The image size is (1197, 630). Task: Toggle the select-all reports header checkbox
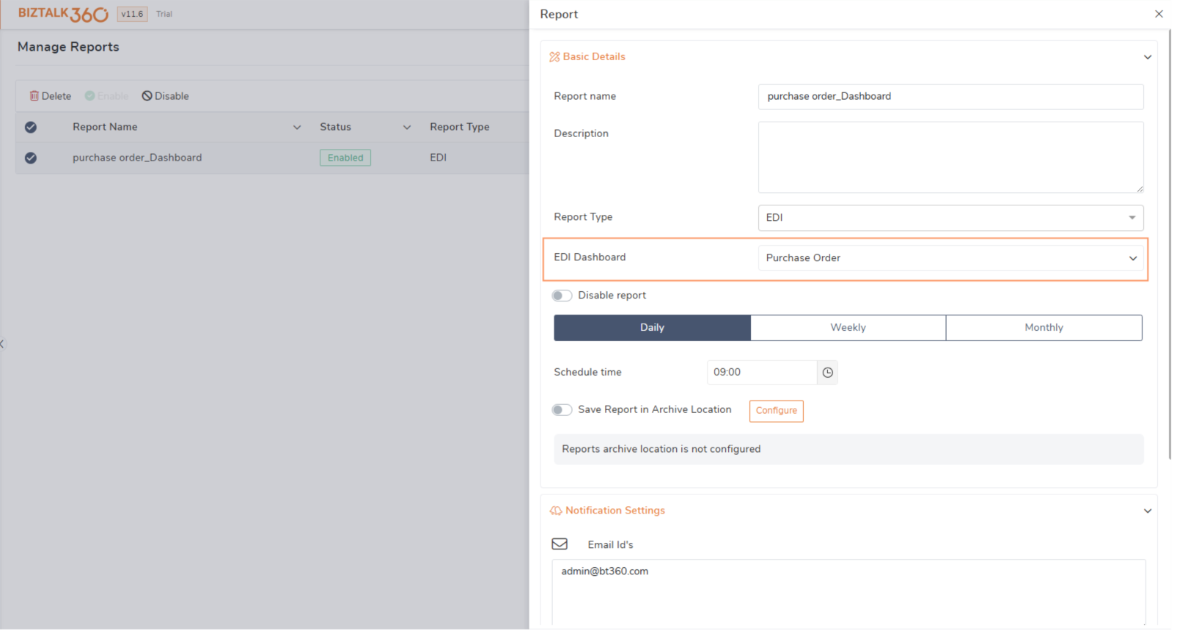pos(31,127)
